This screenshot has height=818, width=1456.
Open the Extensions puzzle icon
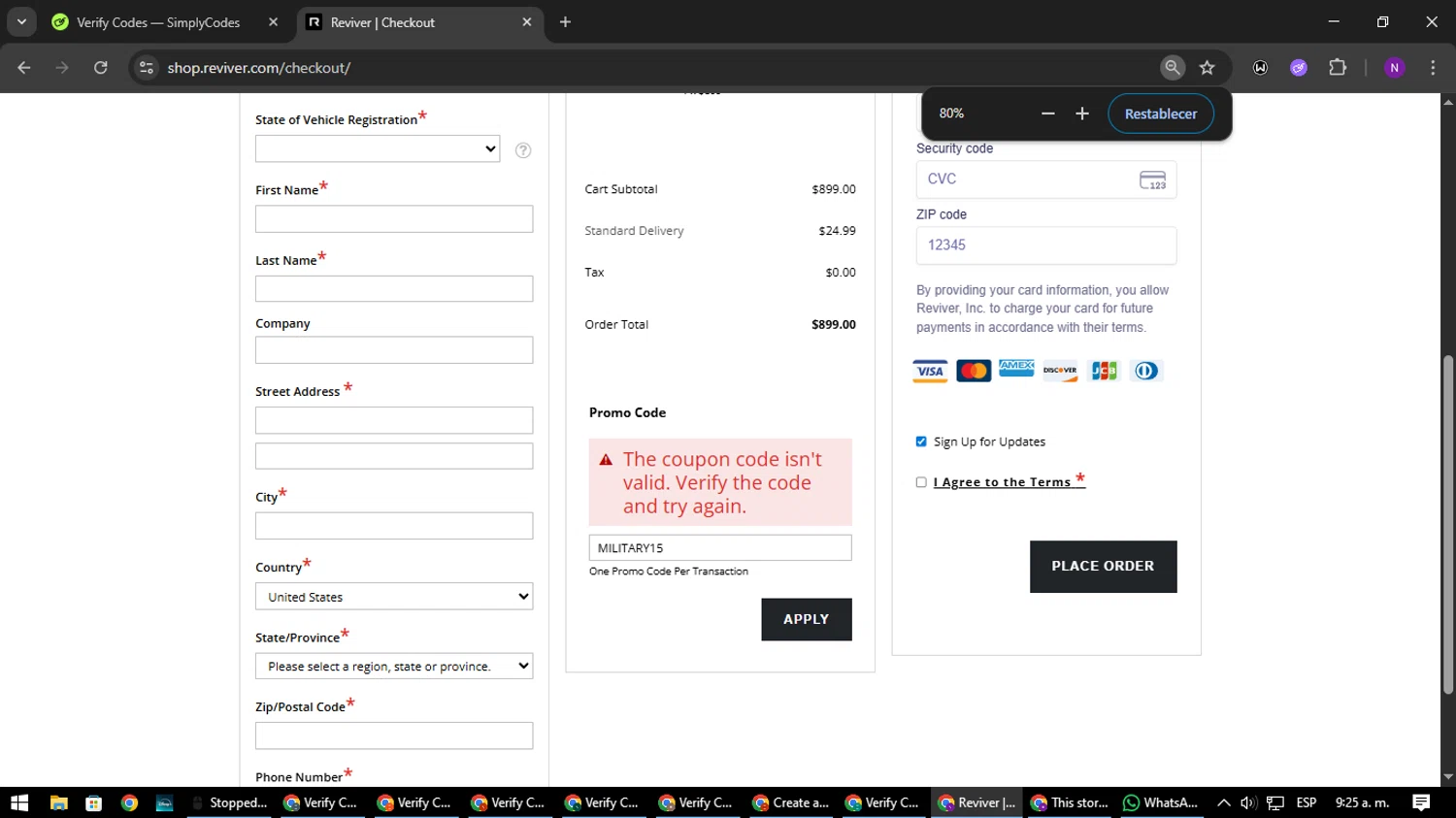[x=1338, y=68]
